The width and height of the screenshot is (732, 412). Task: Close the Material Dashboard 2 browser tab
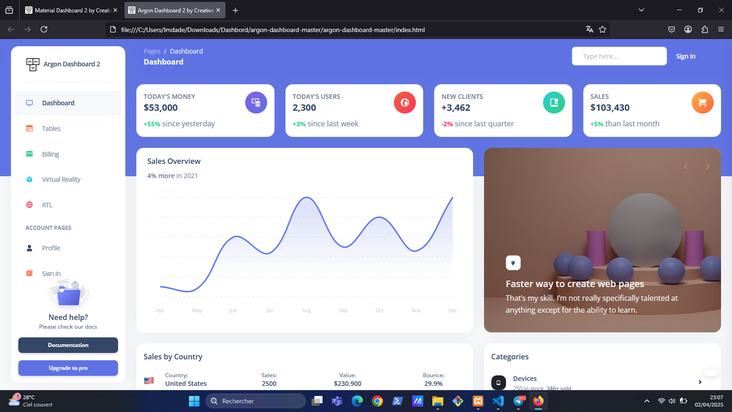pyautogui.click(x=115, y=10)
